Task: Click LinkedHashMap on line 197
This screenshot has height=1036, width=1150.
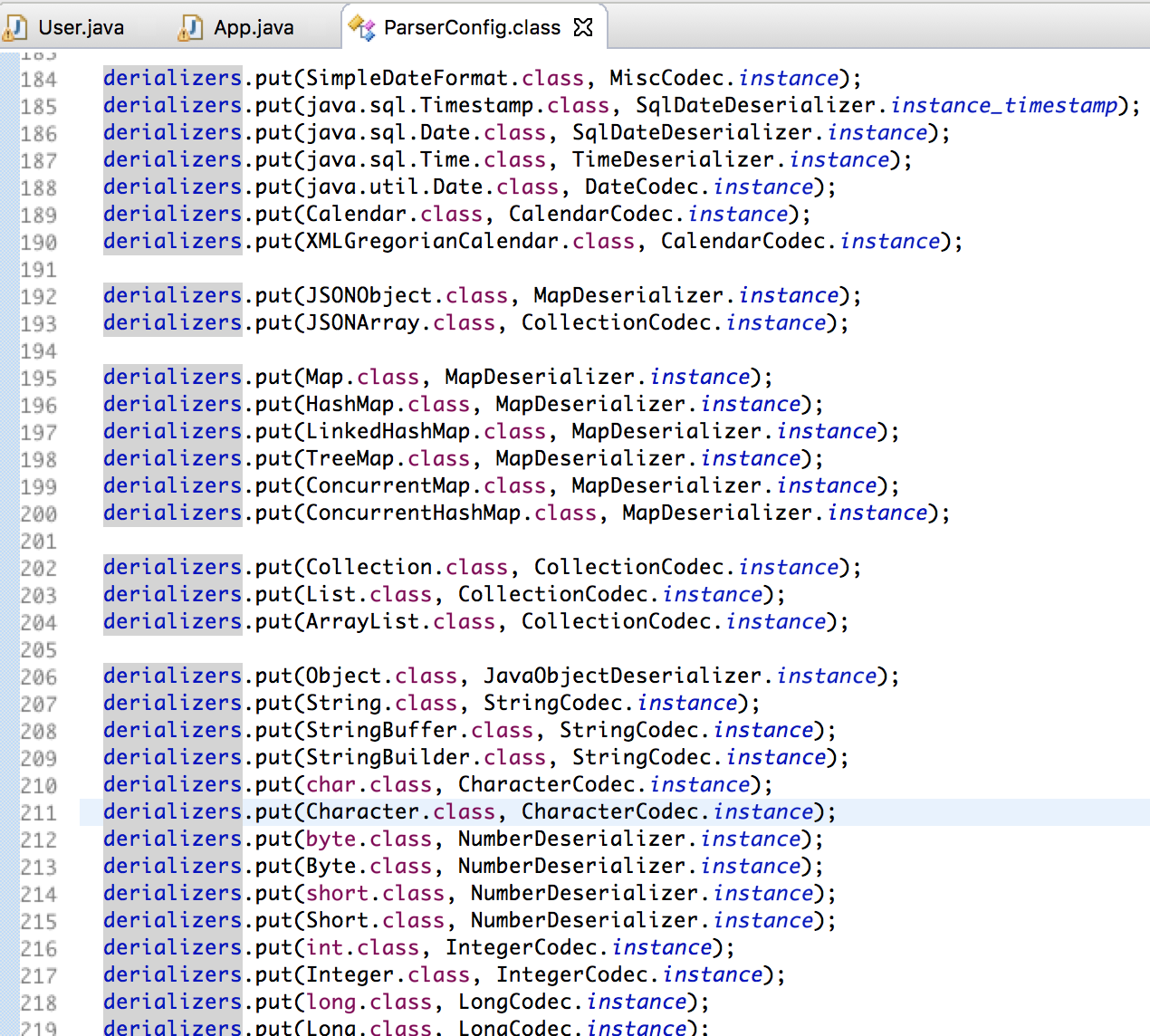Action: click(388, 431)
